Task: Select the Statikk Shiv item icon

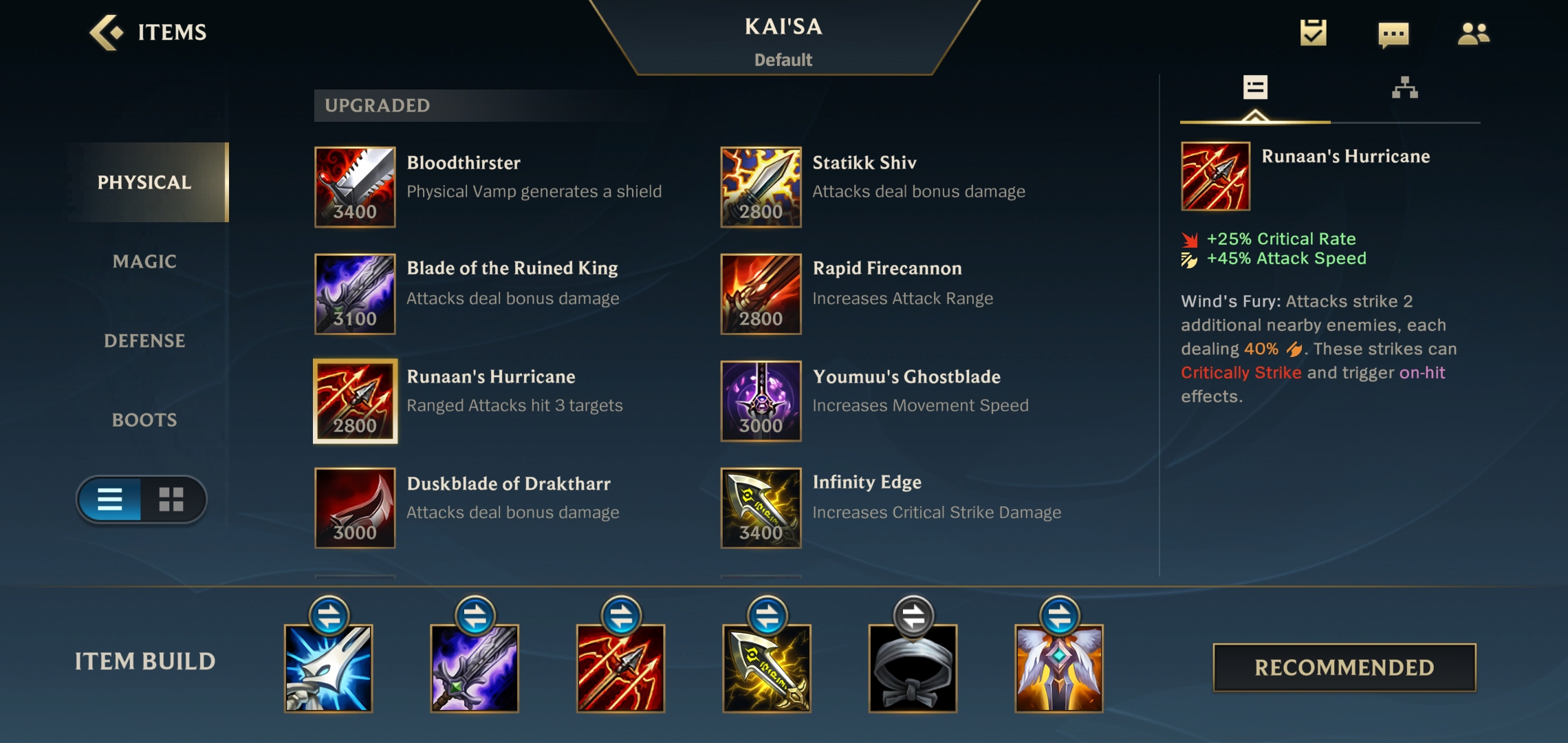Action: 761,186
